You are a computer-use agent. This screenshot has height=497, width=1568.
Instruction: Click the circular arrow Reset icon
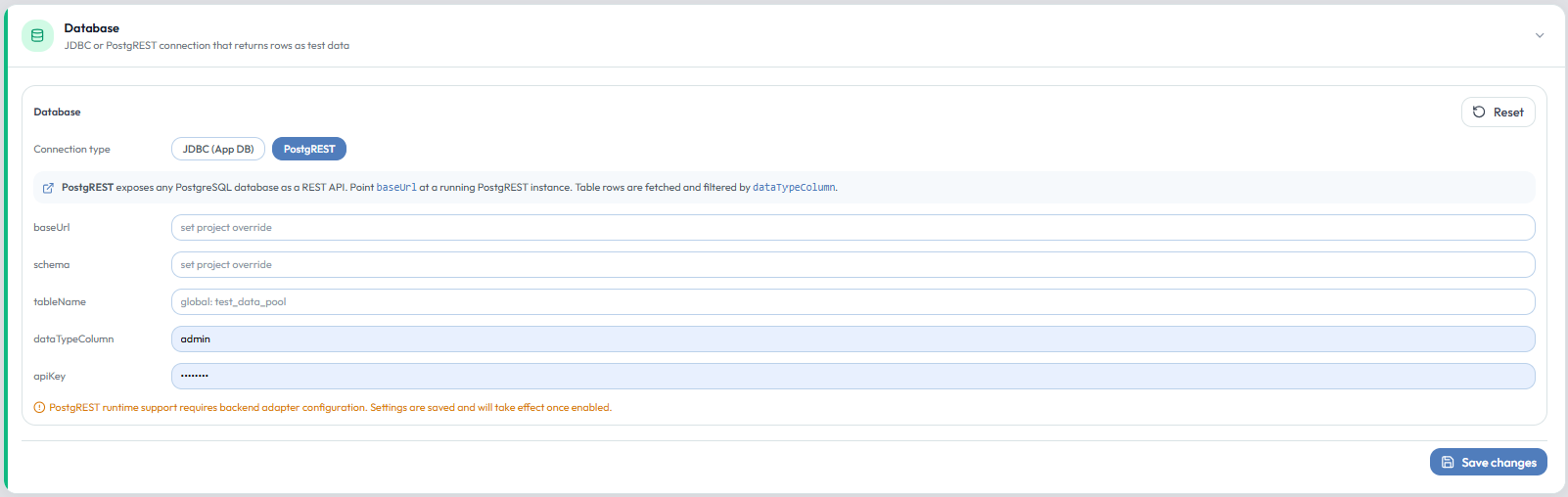(x=1479, y=113)
